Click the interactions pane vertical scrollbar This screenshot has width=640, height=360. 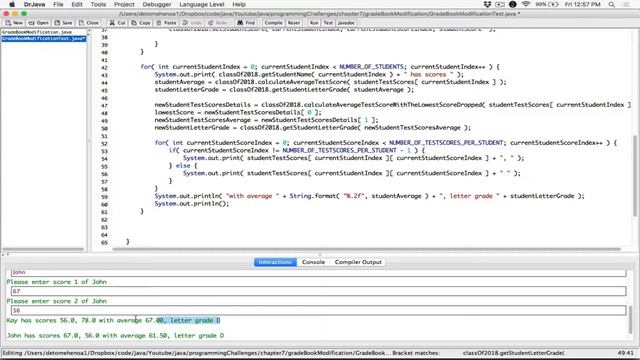pos(630,319)
